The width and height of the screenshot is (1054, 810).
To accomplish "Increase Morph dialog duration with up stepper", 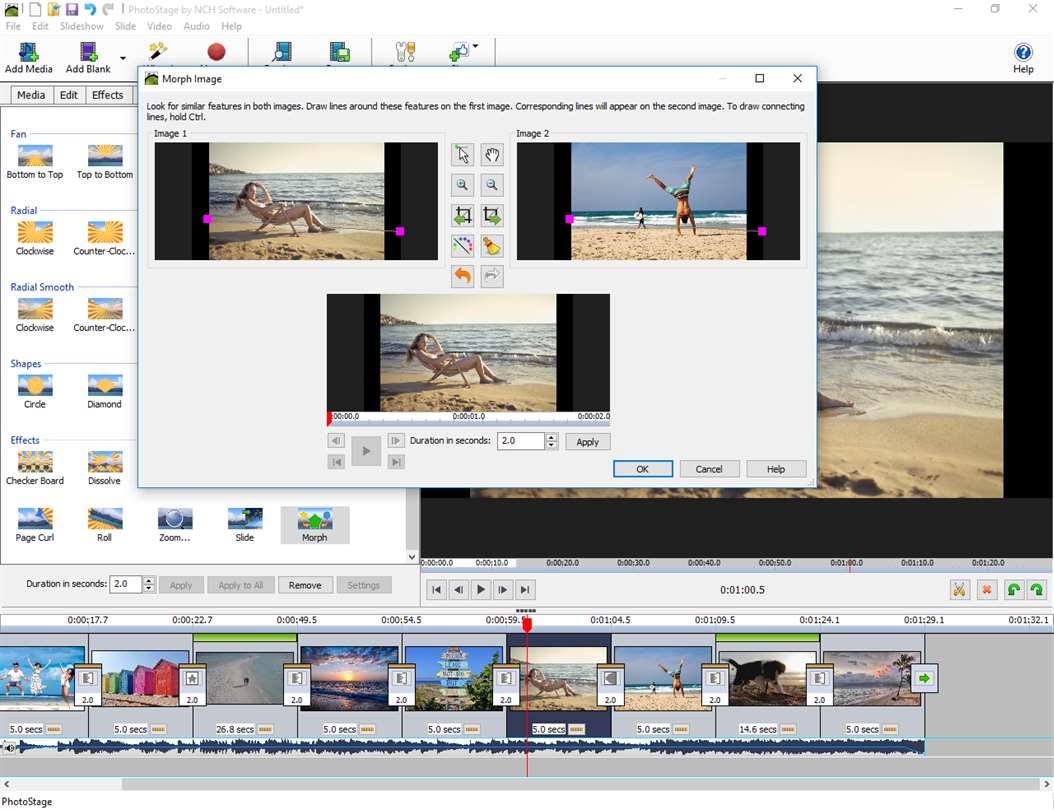I will 551,437.
